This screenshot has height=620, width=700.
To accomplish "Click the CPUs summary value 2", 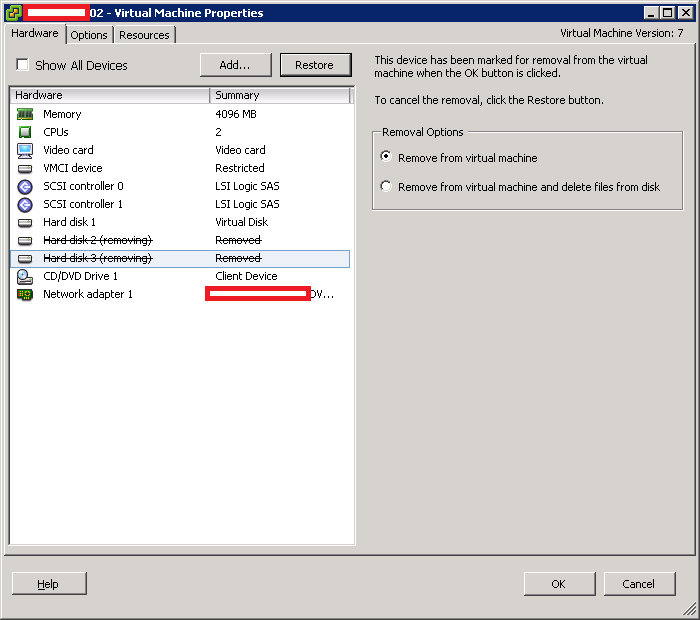I will [218, 132].
